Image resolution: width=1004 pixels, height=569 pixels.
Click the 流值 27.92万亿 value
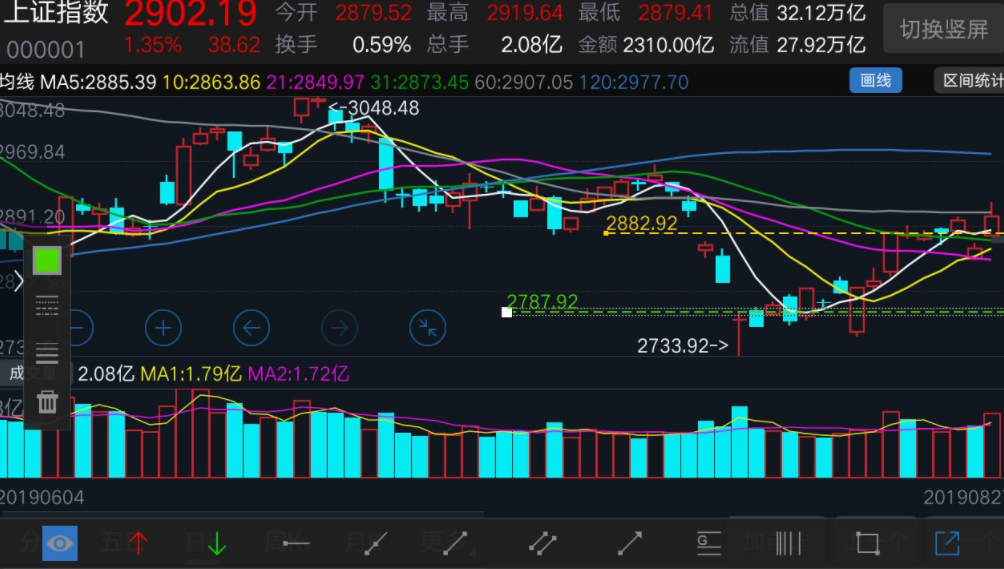click(x=821, y=45)
